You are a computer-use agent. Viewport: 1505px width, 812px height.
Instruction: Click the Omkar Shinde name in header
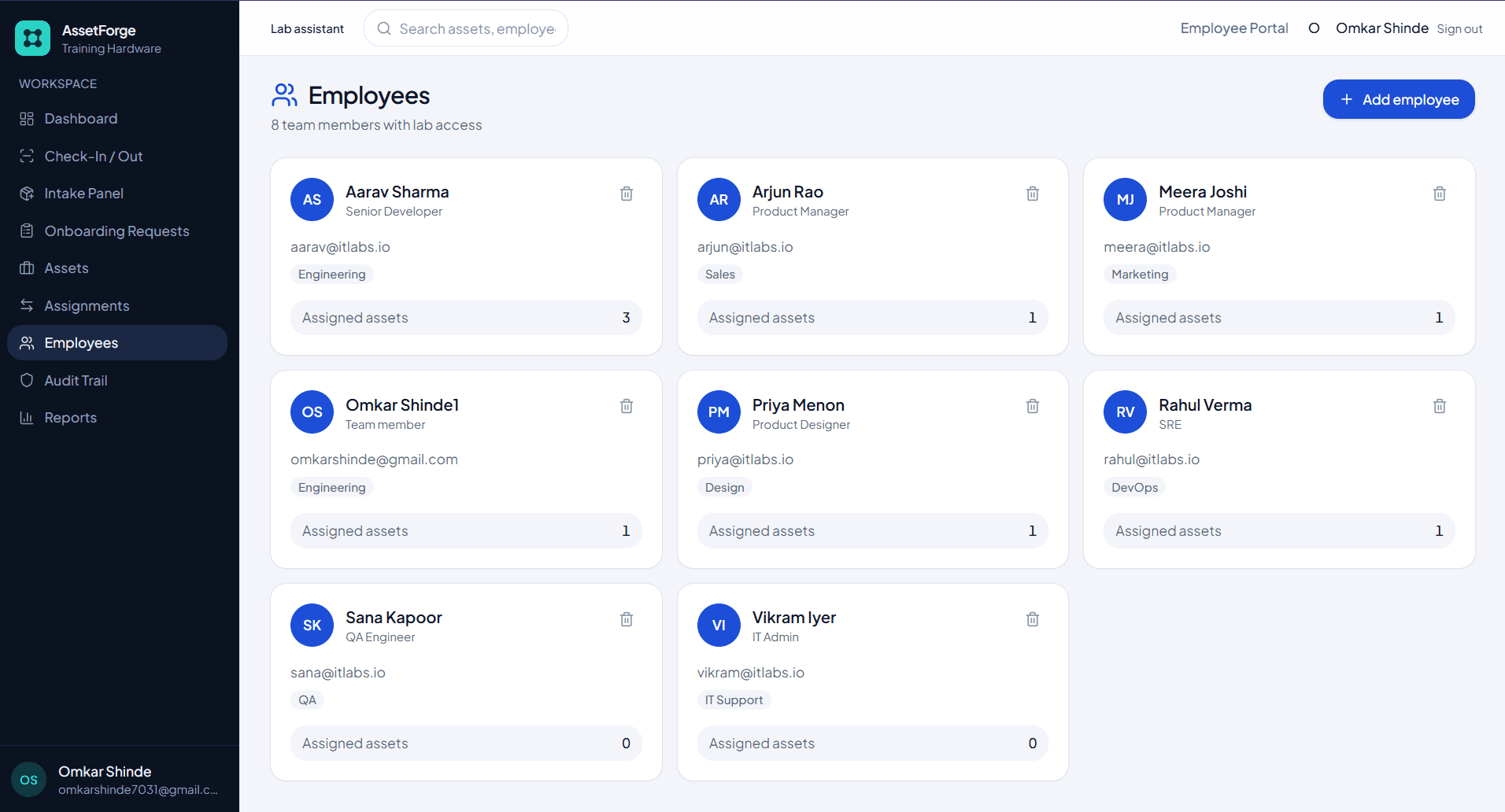tap(1381, 28)
